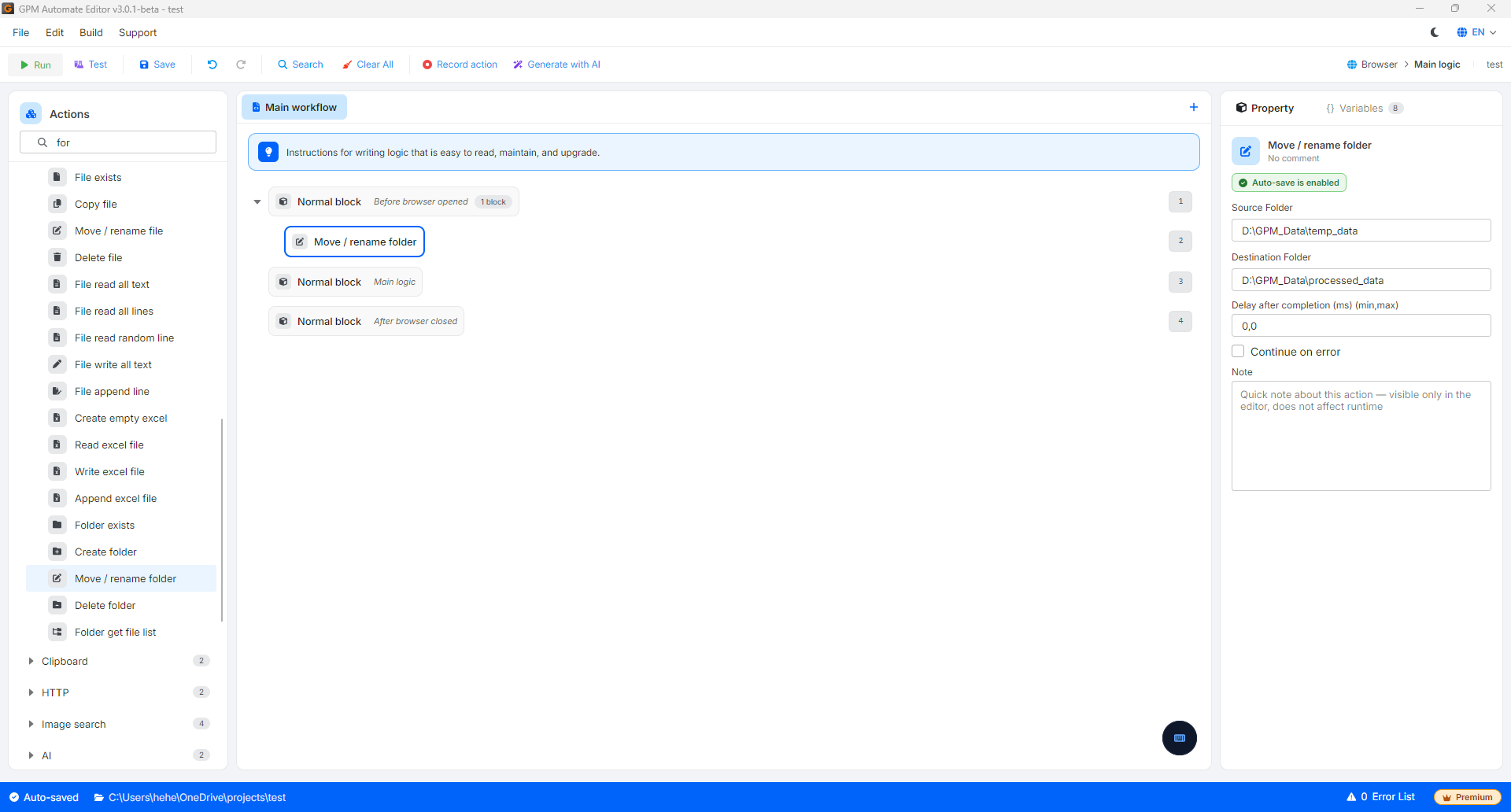This screenshot has width=1511, height=812.
Task: Click the redo arrow icon
Action: 241,65
